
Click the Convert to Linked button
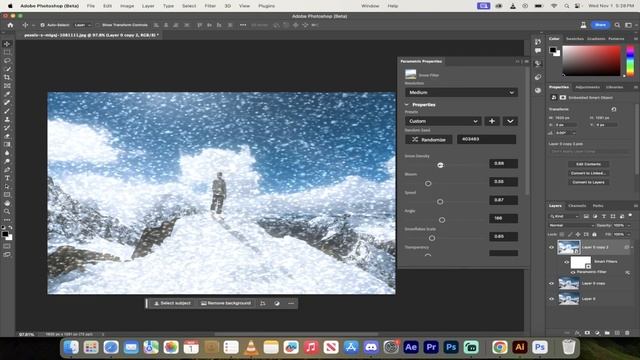pos(588,173)
